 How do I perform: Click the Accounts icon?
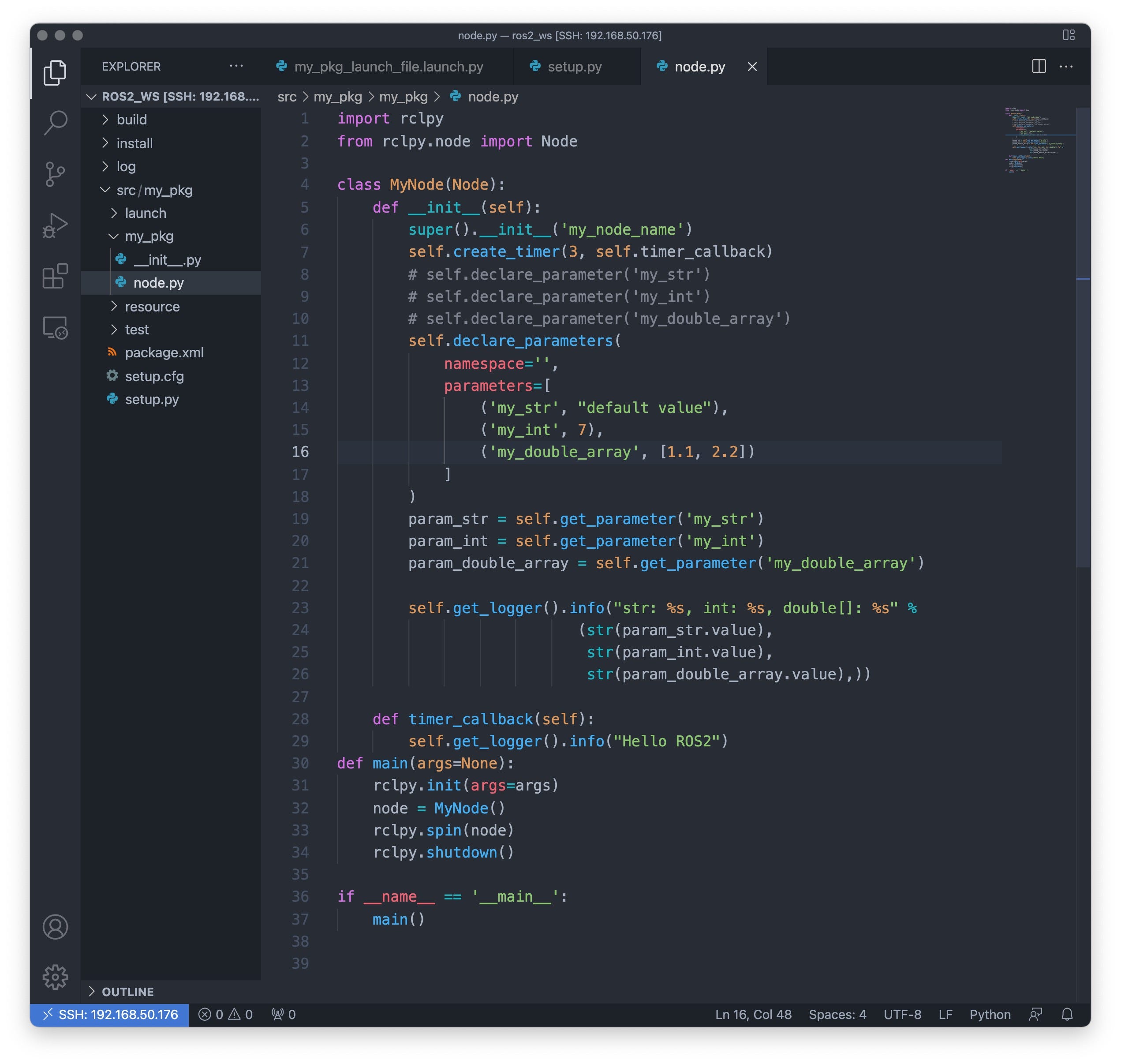point(55,927)
